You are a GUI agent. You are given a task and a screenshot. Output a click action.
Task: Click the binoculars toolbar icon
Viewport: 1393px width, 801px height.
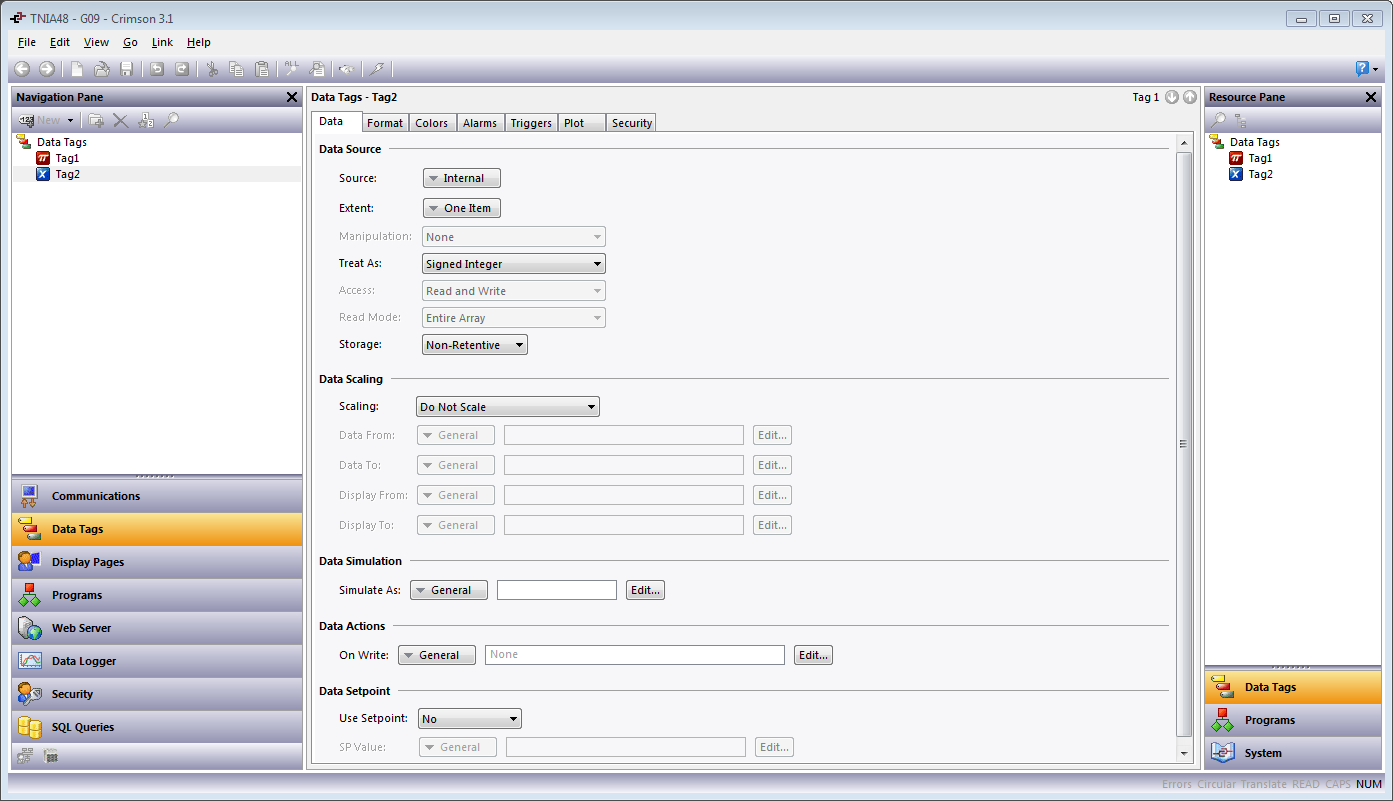[346, 69]
